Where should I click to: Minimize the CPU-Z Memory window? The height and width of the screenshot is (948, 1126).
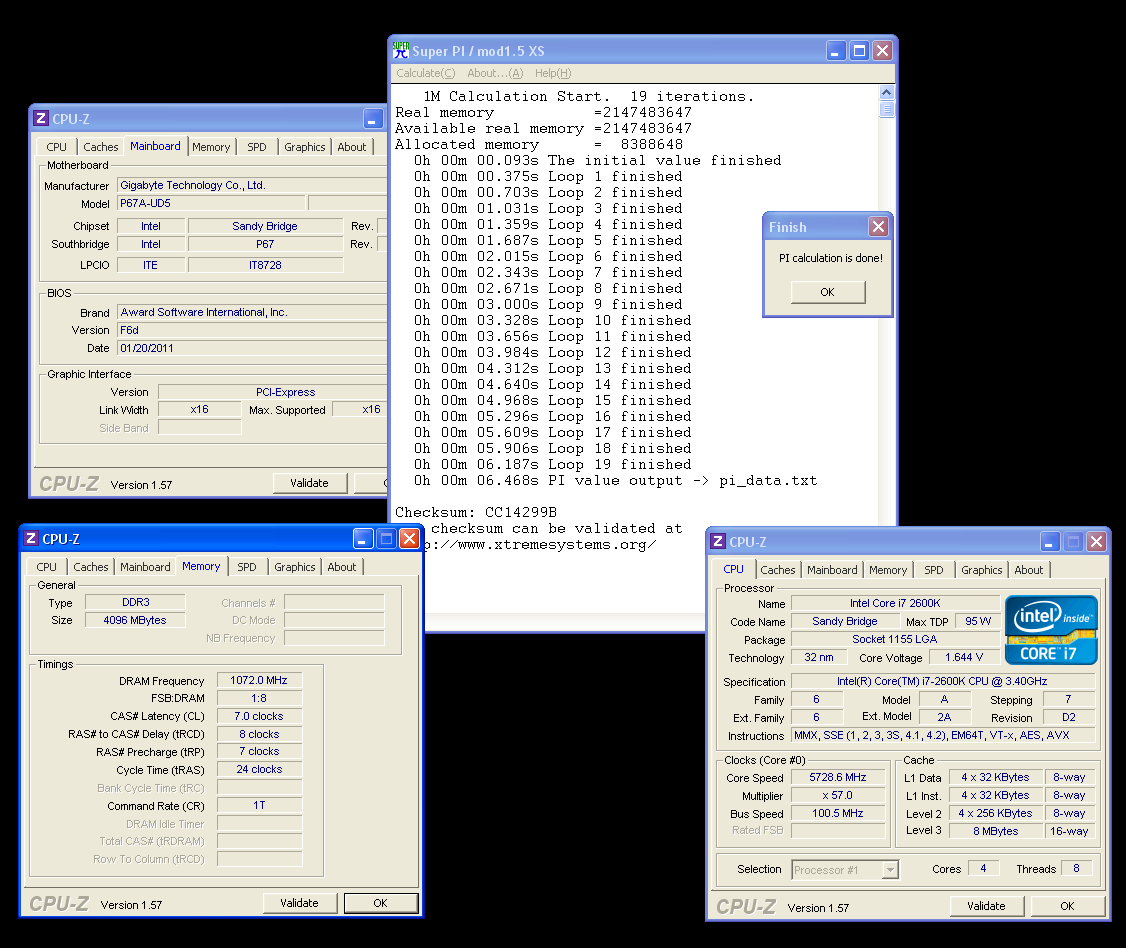pyautogui.click(x=363, y=539)
